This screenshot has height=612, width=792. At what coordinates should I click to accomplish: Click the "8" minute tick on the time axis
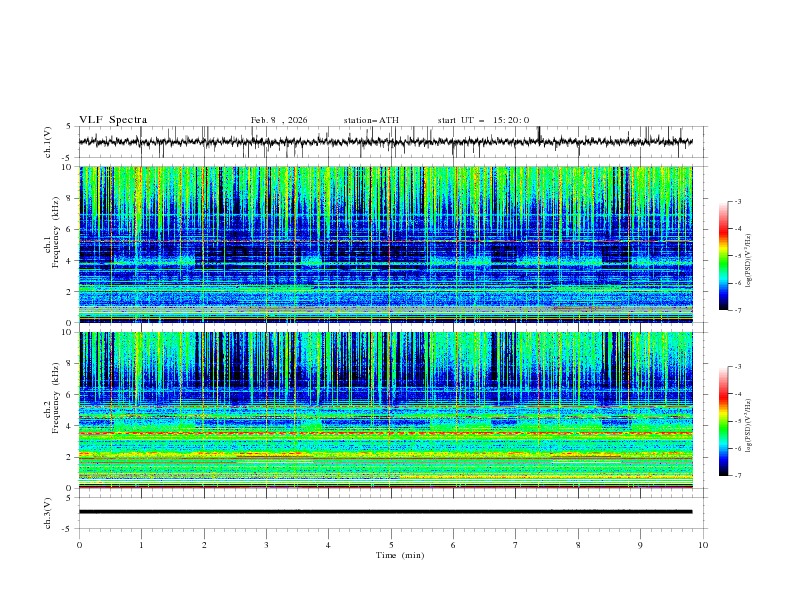tap(578, 545)
